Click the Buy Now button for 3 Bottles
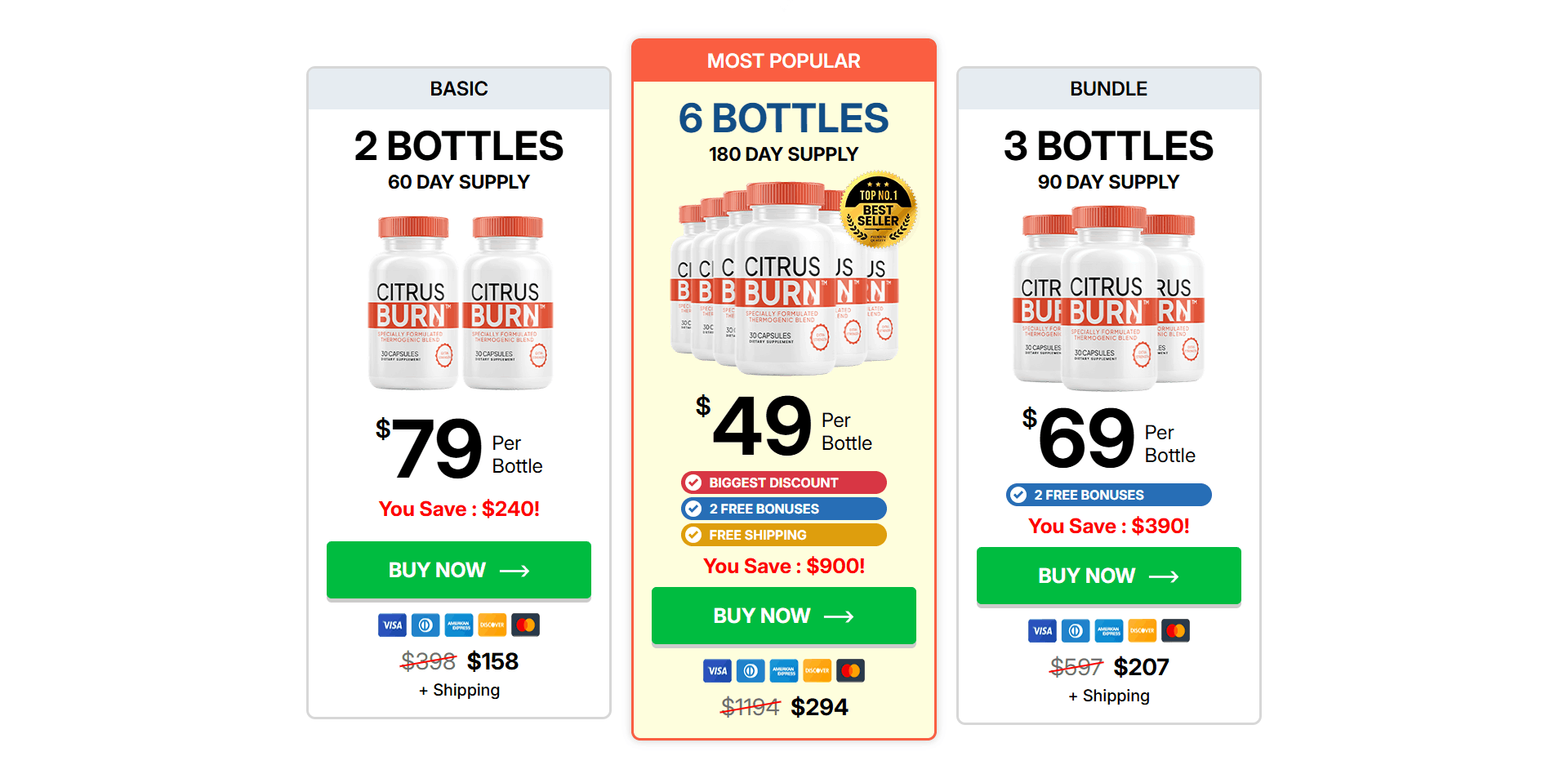Image resolution: width=1568 pixels, height=765 pixels. click(1108, 576)
